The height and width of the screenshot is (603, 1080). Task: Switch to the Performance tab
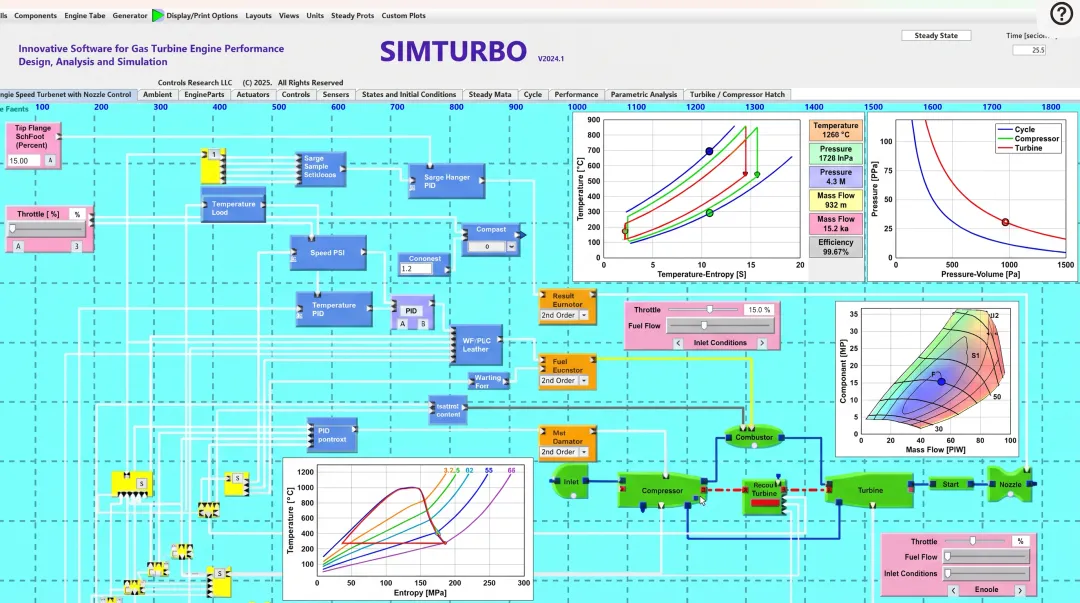pyautogui.click(x=576, y=94)
